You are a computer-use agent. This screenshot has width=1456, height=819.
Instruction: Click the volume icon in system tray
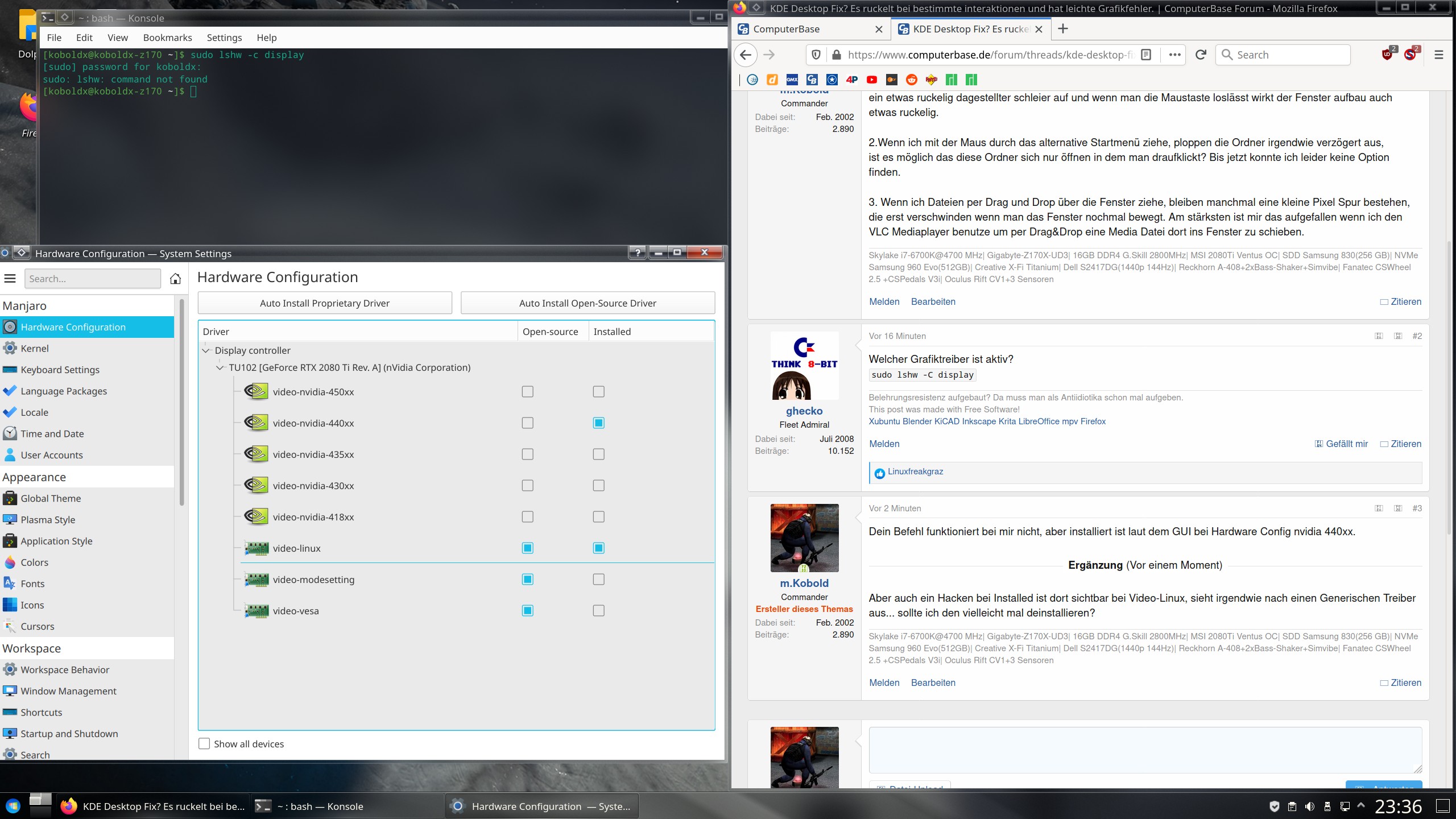(1309, 806)
